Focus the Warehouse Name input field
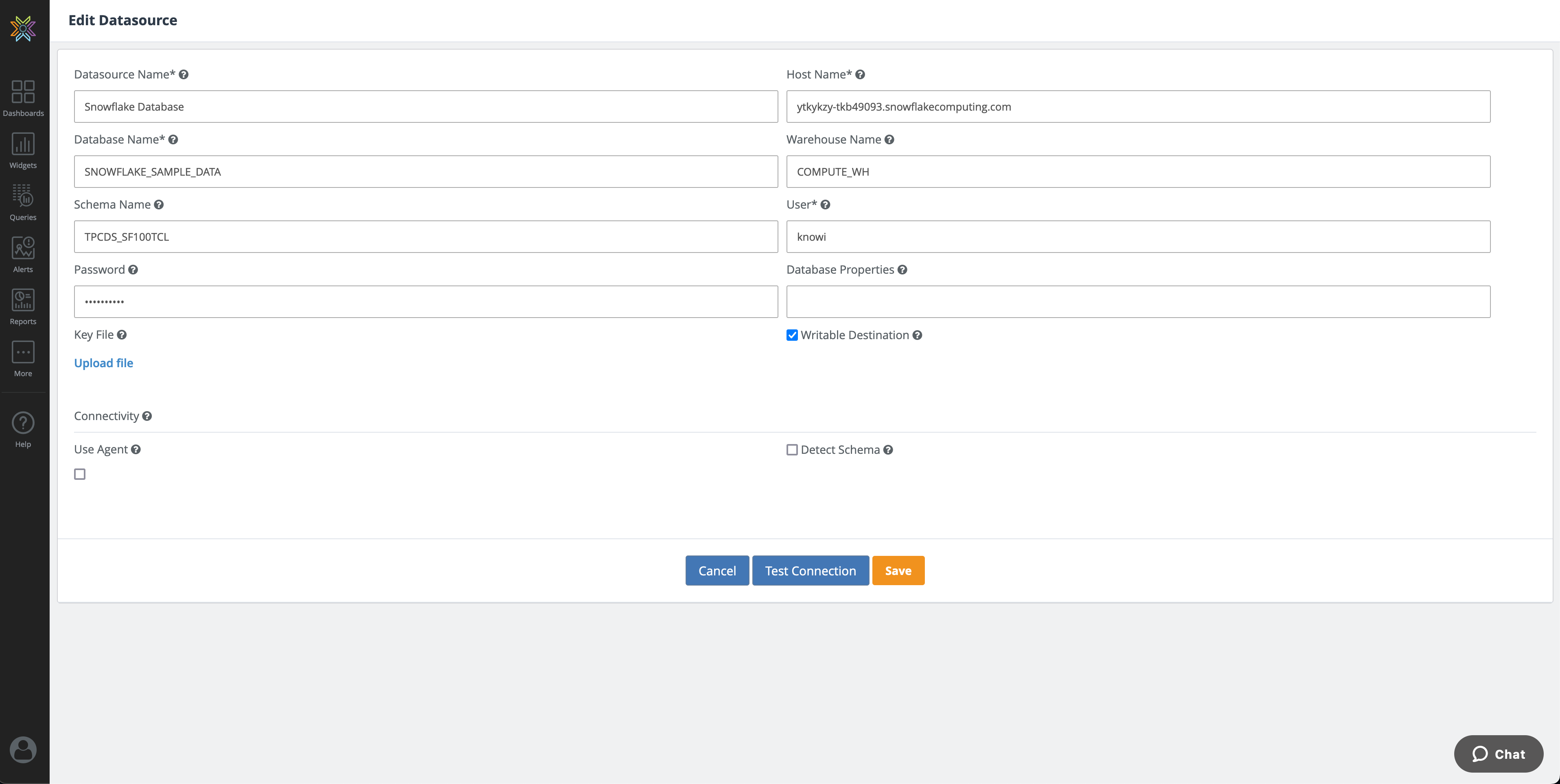Screen dimensions: 1560x784 pyautogui.click(x=1138, y=172)
